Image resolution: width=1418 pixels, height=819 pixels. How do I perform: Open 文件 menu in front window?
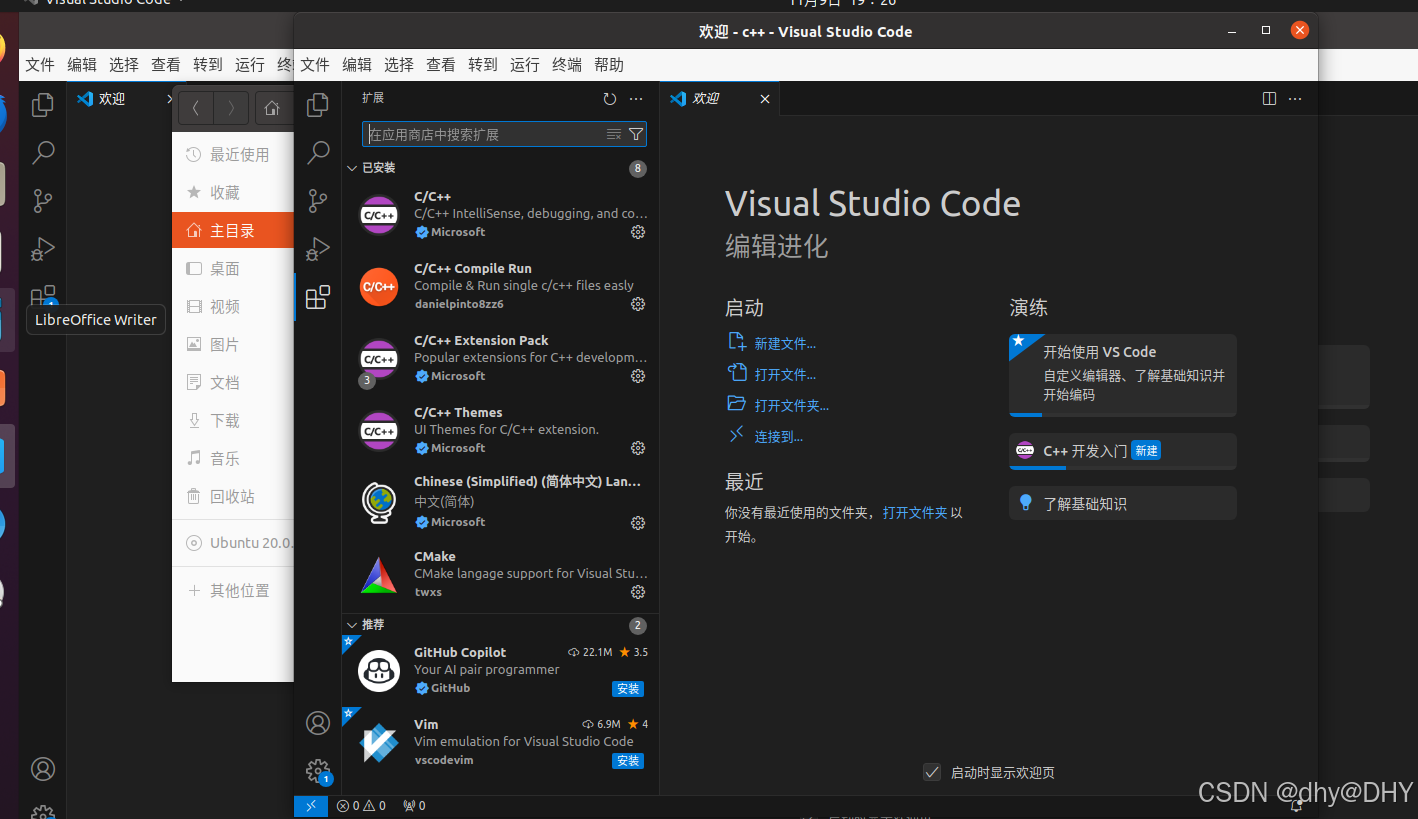pos(315,65)
